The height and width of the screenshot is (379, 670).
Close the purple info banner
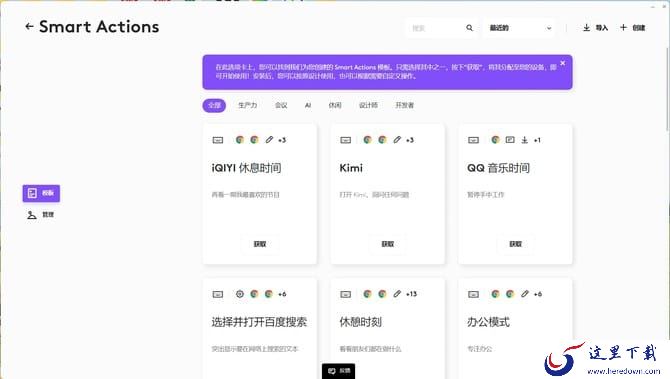point(562,63)
